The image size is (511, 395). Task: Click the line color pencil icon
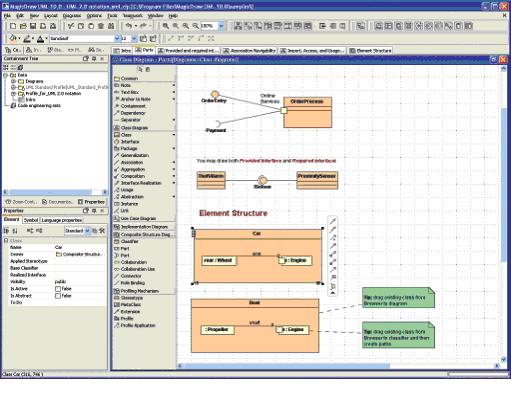pos(27,39)
